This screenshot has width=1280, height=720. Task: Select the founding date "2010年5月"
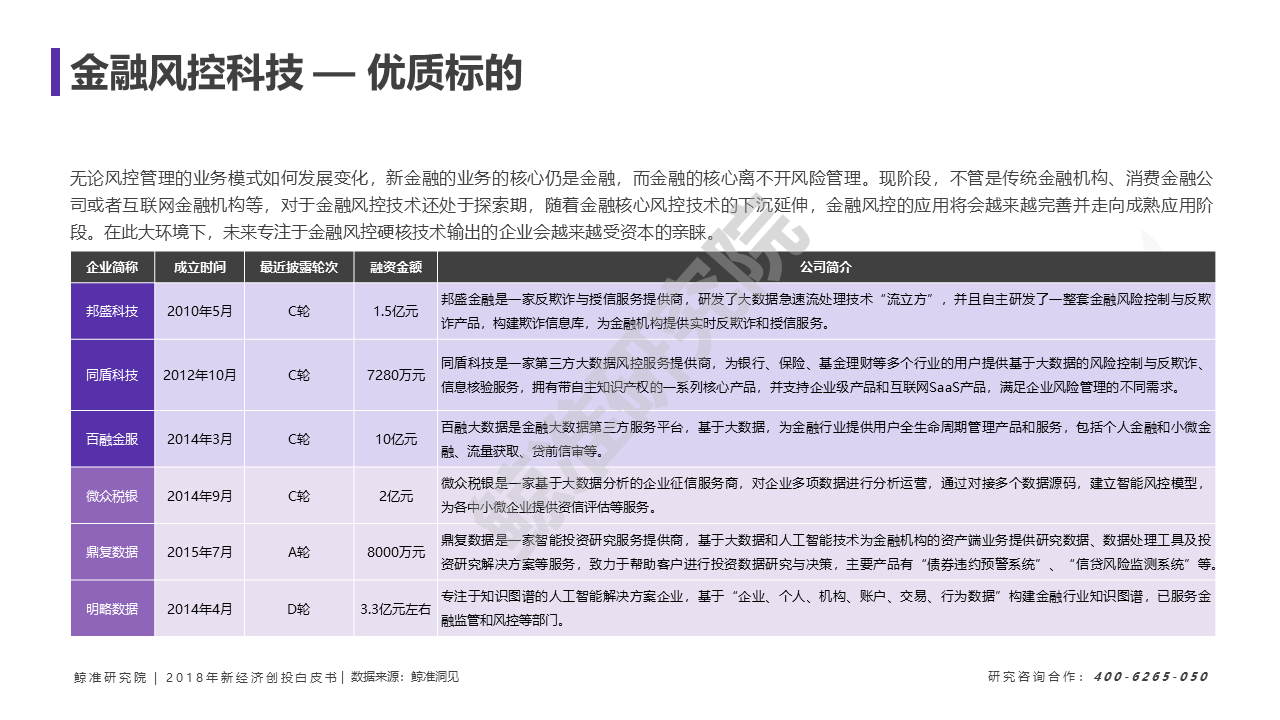click(x=199, y=311)
